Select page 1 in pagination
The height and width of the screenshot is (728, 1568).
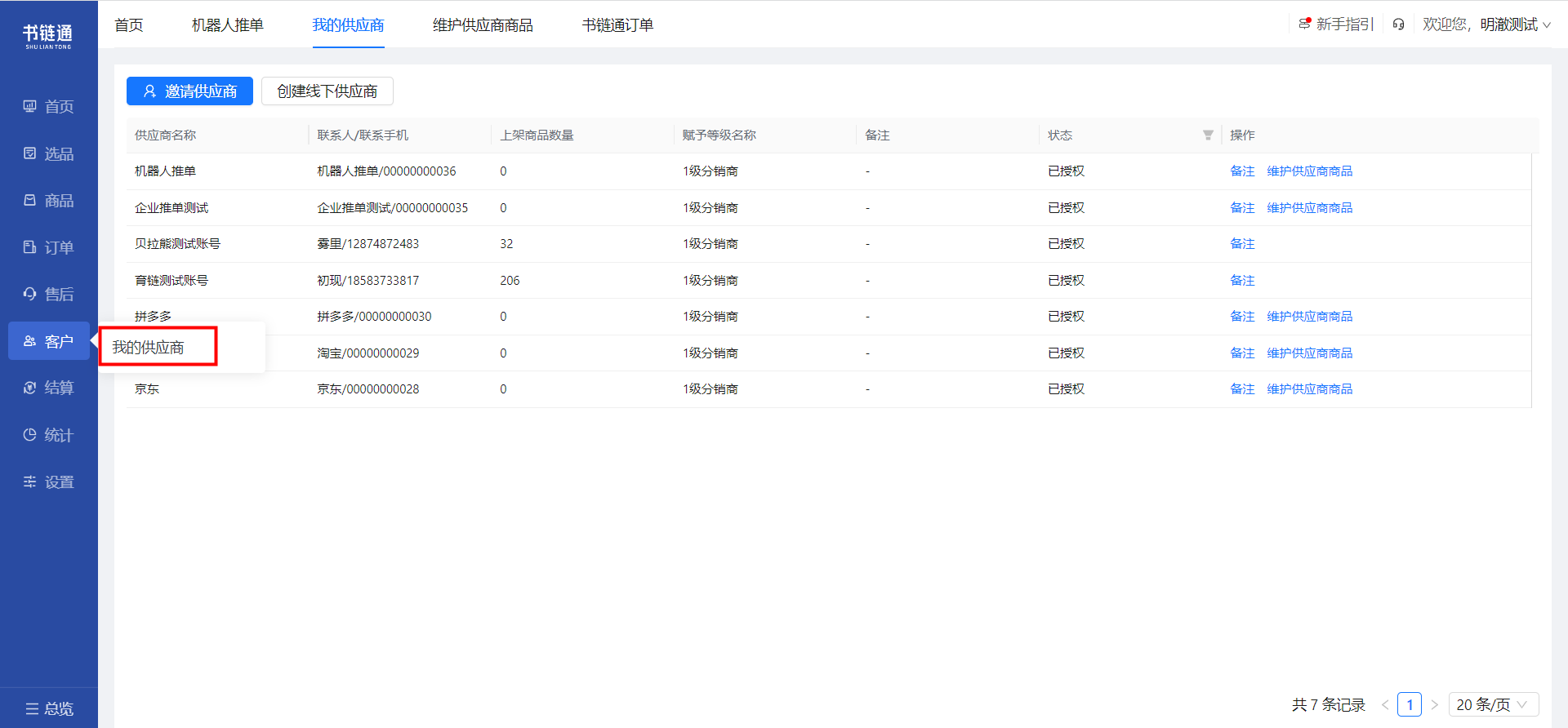coord(1410,704)
